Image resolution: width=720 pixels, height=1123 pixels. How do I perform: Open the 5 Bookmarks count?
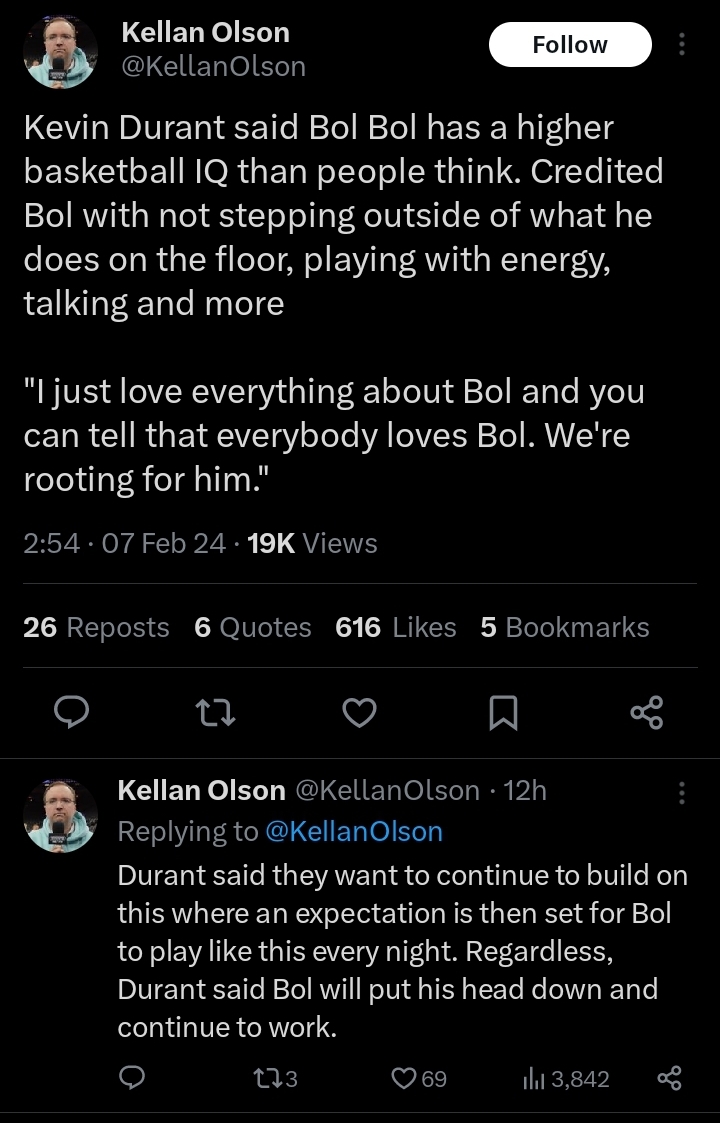pos(565,627)
